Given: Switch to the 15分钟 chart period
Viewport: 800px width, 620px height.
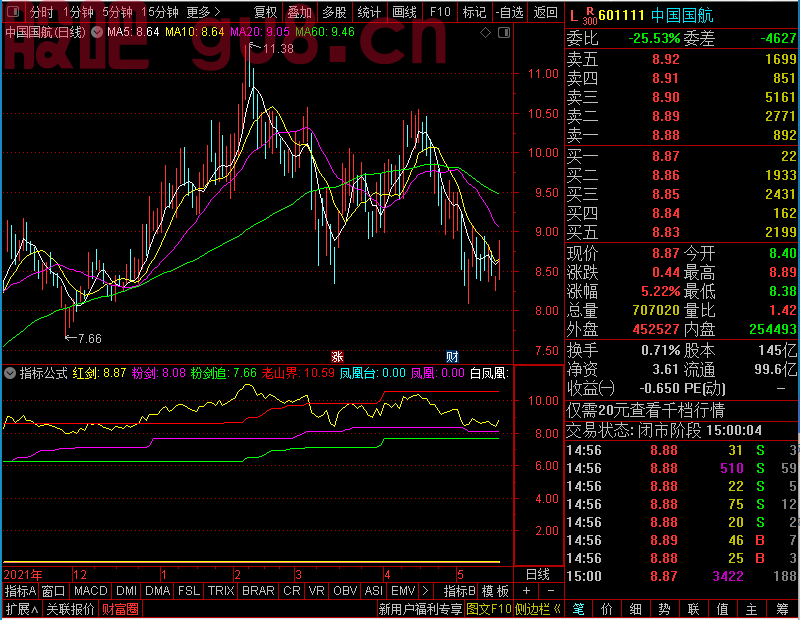Looking at the screenshot, I should coord(160,12).
